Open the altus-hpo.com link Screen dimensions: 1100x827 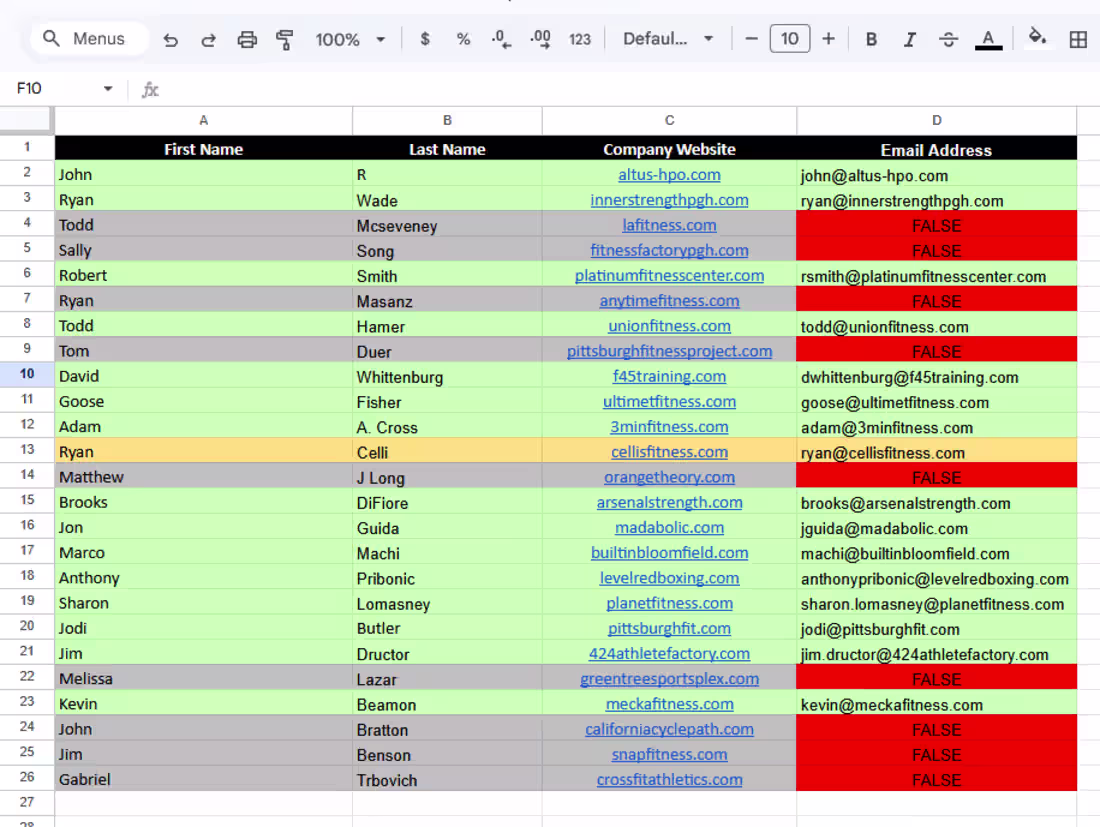pos(669,175)
